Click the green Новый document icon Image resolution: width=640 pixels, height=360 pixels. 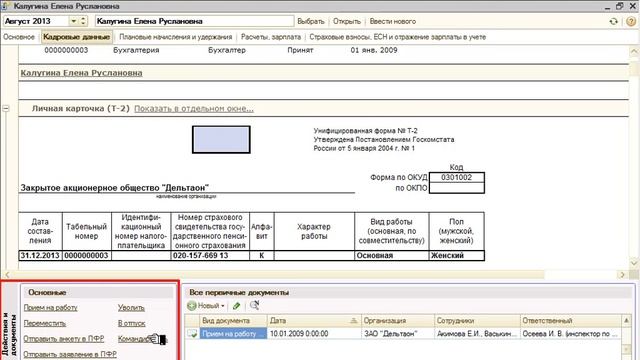191,305
